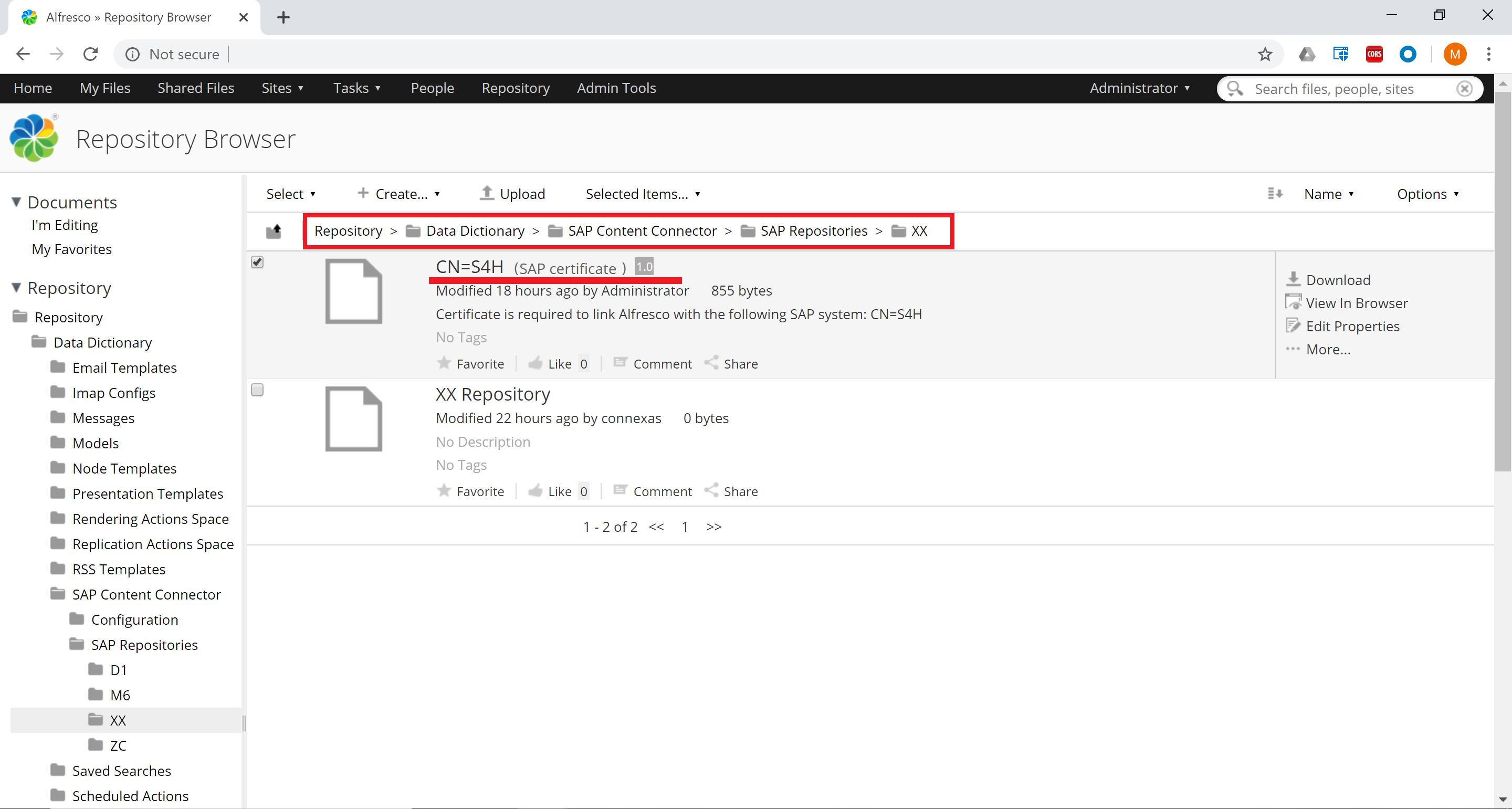
Task: Check the XX Repository selection checkbox
Action: tap(257, 389)
